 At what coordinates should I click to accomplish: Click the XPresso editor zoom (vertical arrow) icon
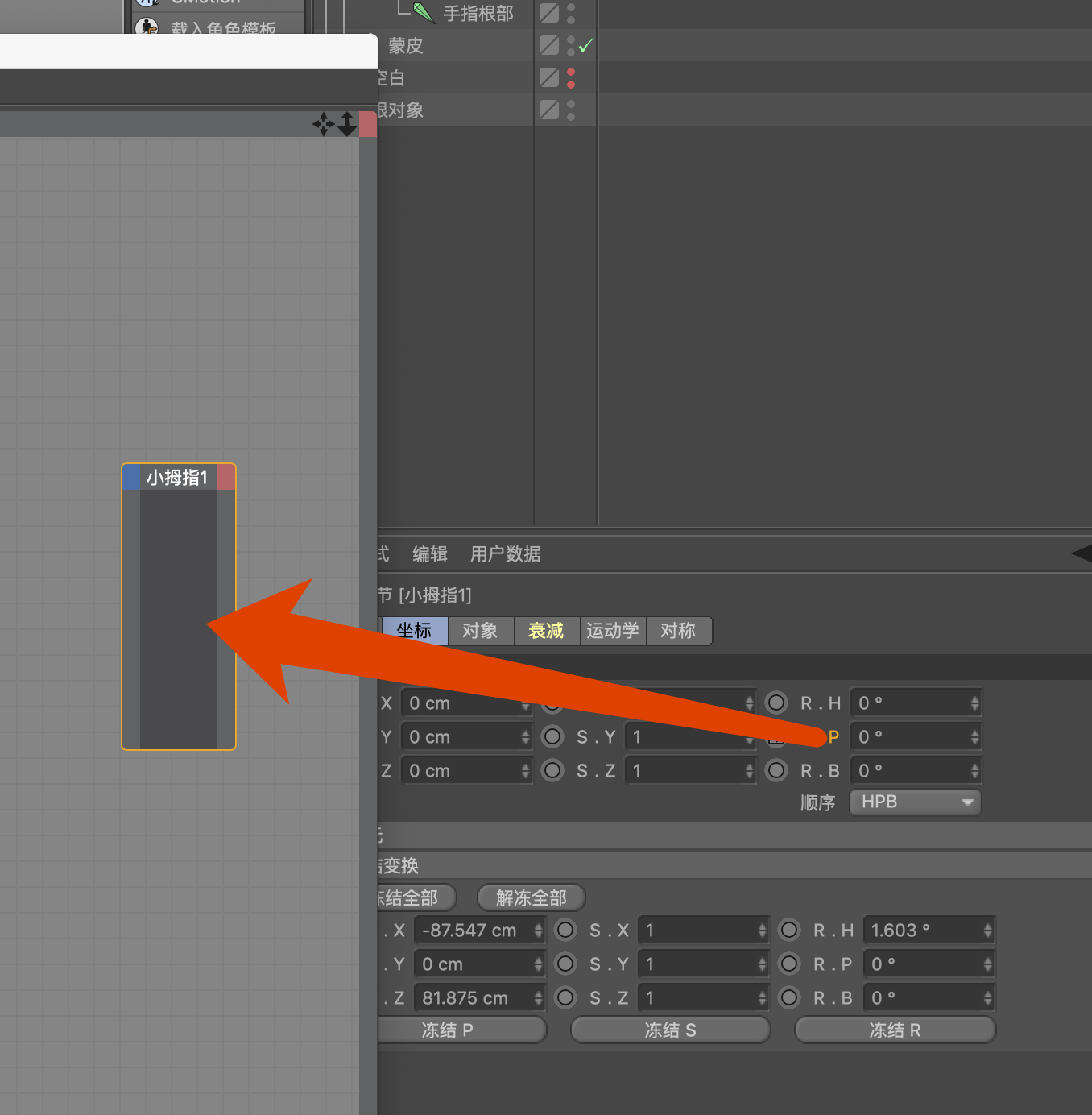(347, 124)
